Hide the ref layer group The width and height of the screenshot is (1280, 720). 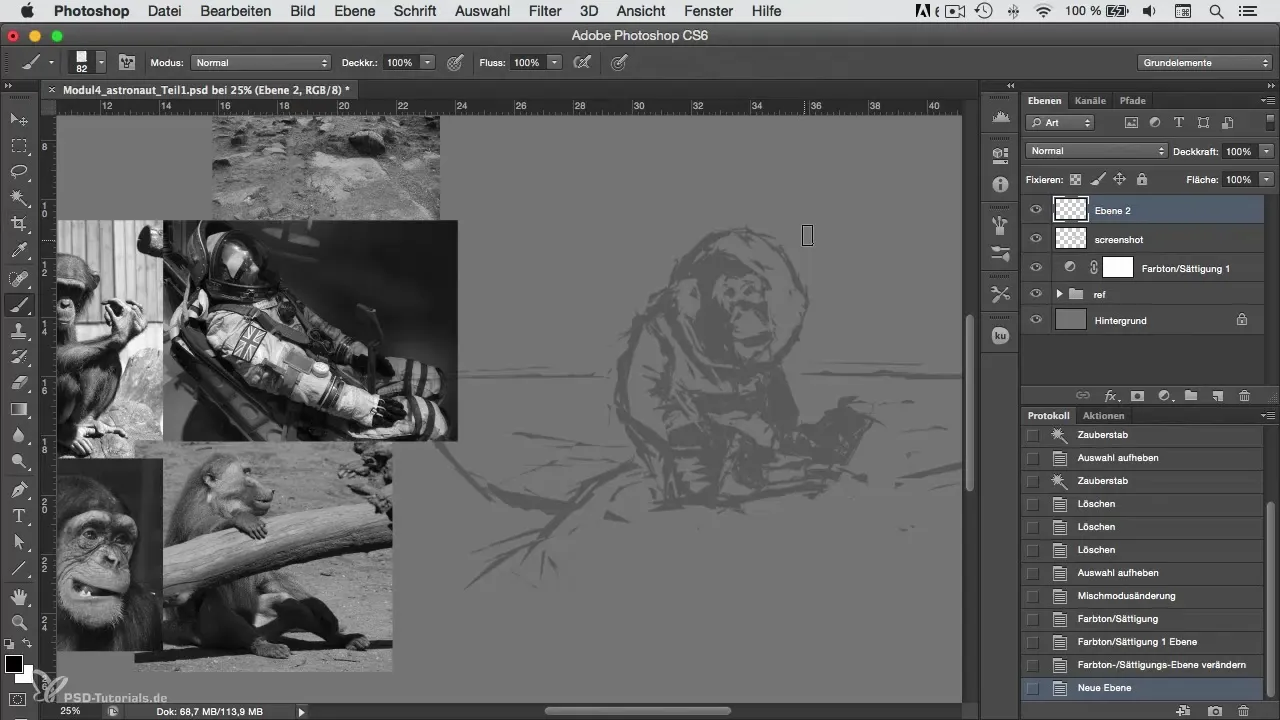(x=1036, y=294)
